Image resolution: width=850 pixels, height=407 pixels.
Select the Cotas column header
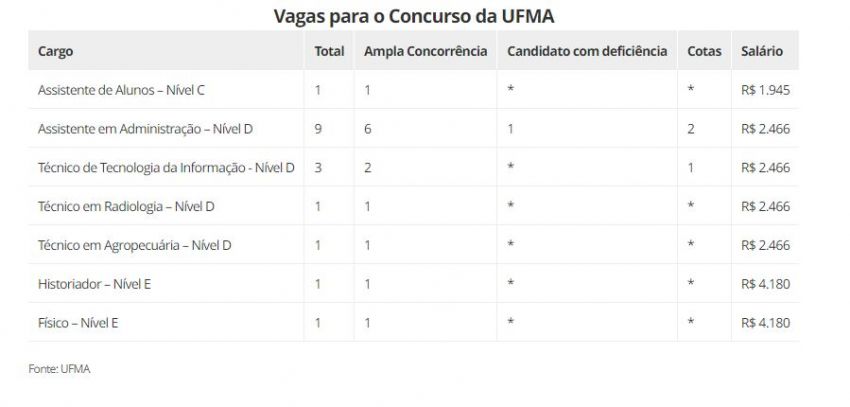tap(703, 51)
